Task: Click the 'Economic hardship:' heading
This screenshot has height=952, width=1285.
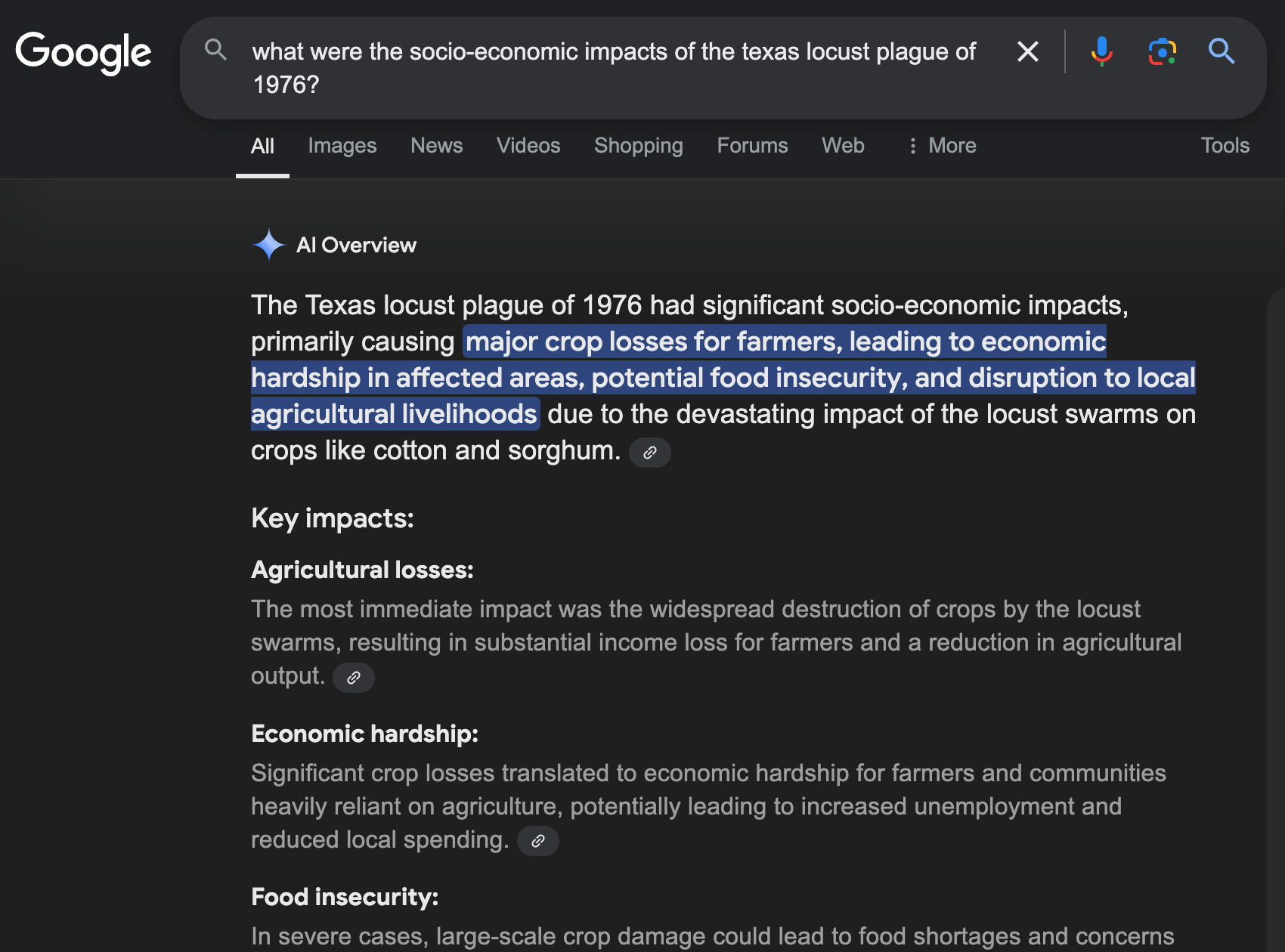Action: [364, 734]
